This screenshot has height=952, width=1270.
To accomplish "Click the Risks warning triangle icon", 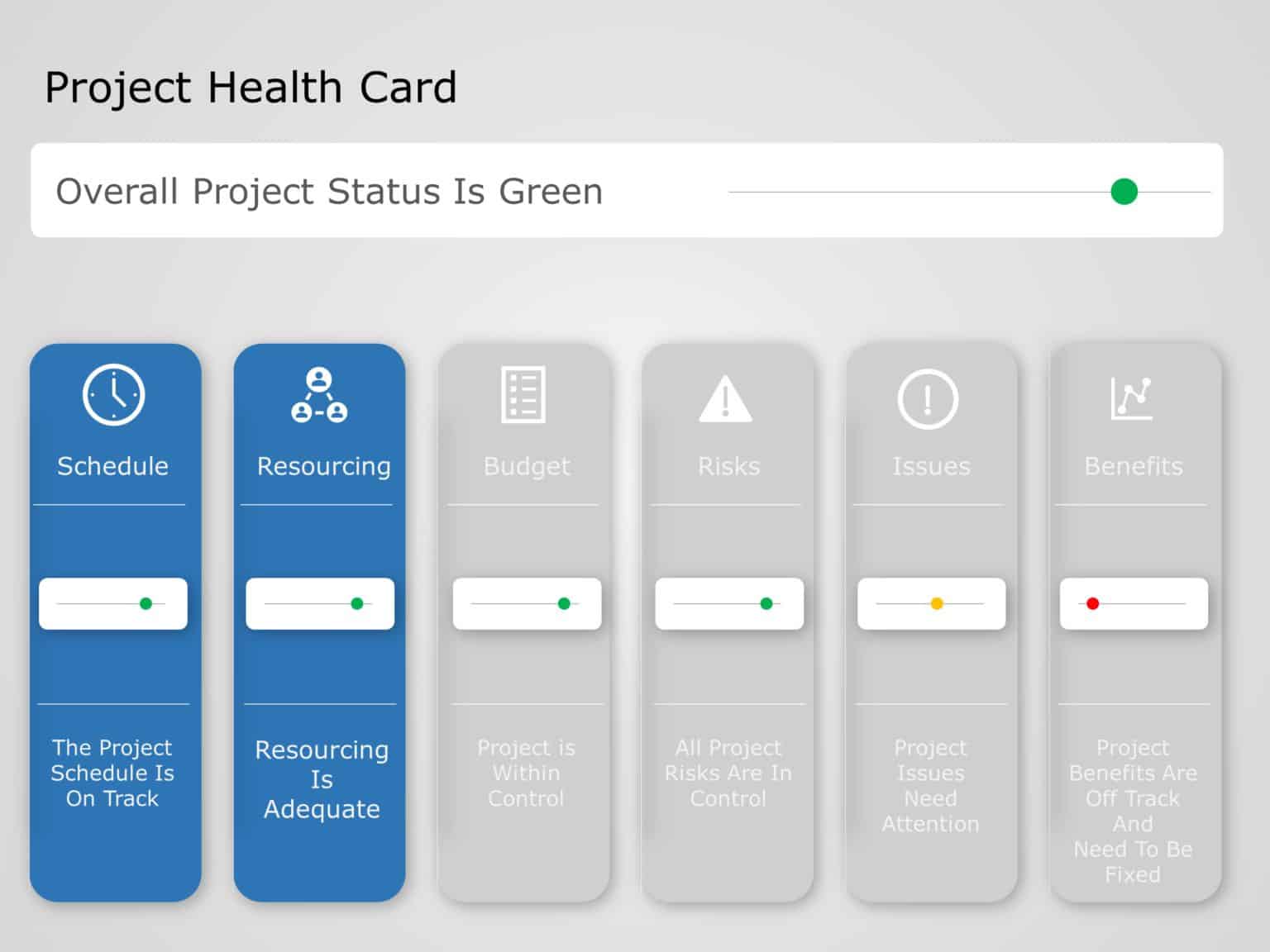I will point(728,400).
